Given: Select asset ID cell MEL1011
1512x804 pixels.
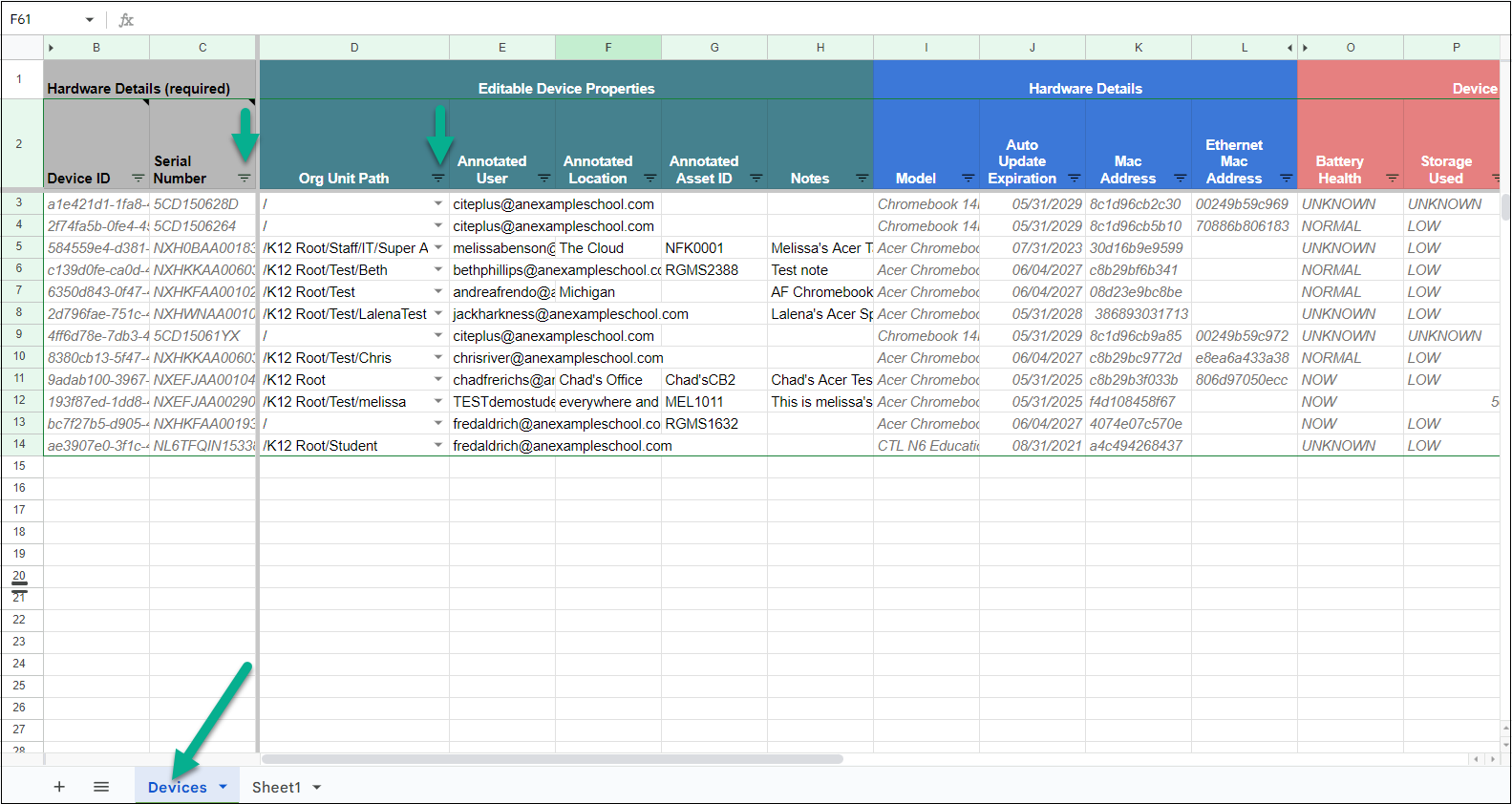Looking at the screenshot, I should point(714,401).
